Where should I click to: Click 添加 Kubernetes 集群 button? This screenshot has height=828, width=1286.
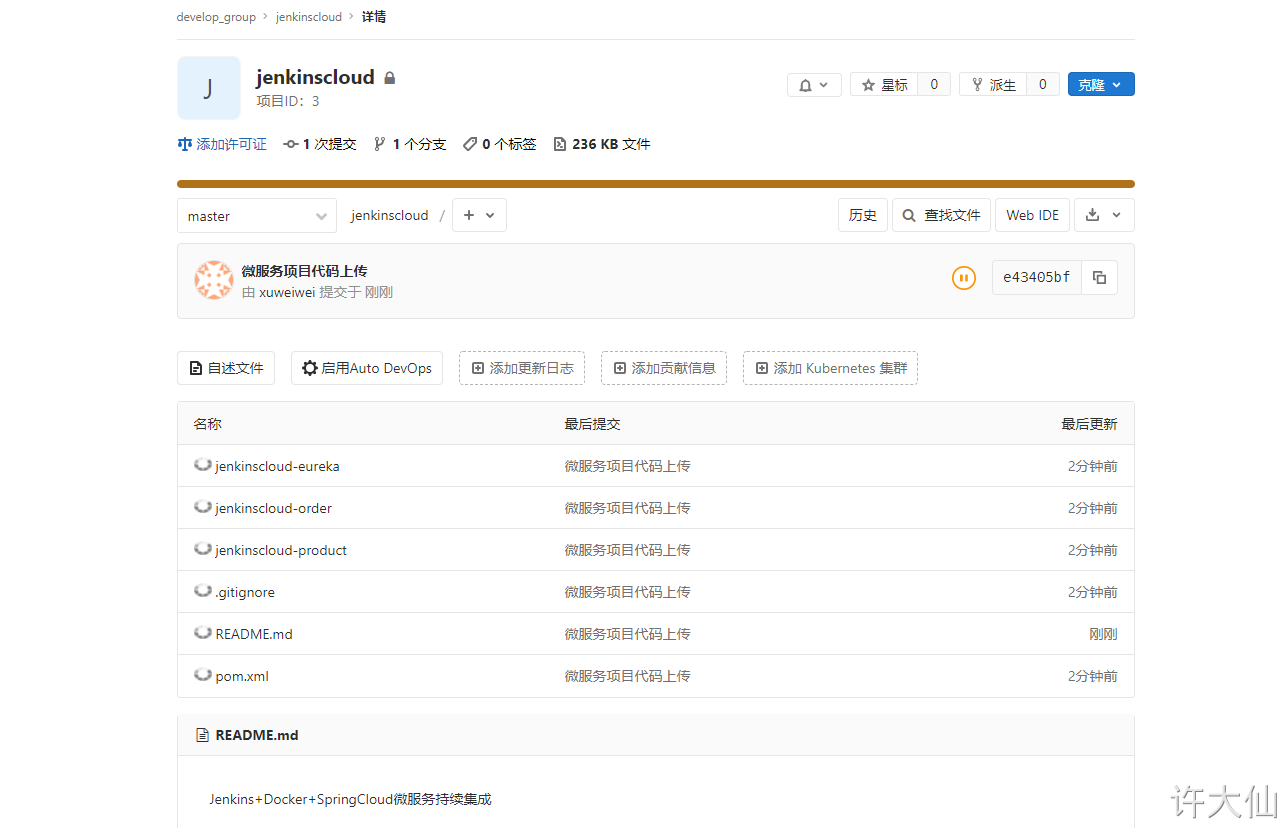[x=830, y=368]
